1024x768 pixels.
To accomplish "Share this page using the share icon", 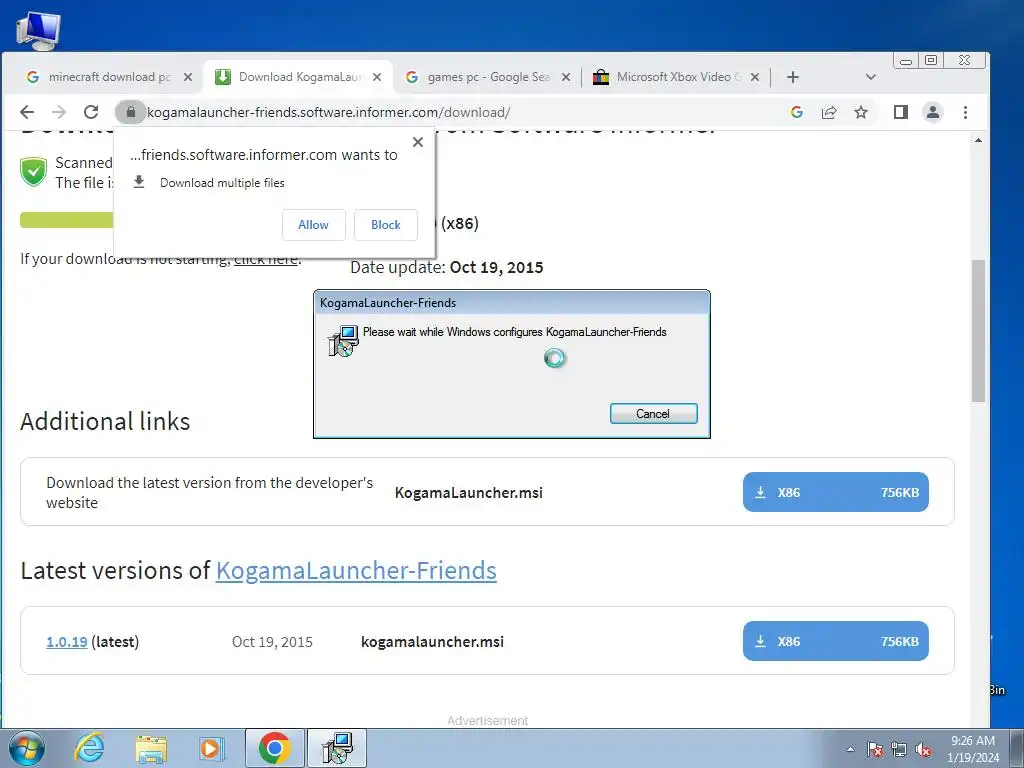I will (829, 112).
